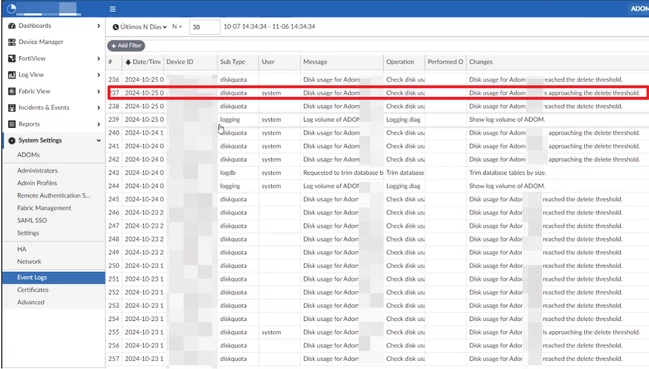Click the N days input field
The image size is (649, 369).
point(204,27)
